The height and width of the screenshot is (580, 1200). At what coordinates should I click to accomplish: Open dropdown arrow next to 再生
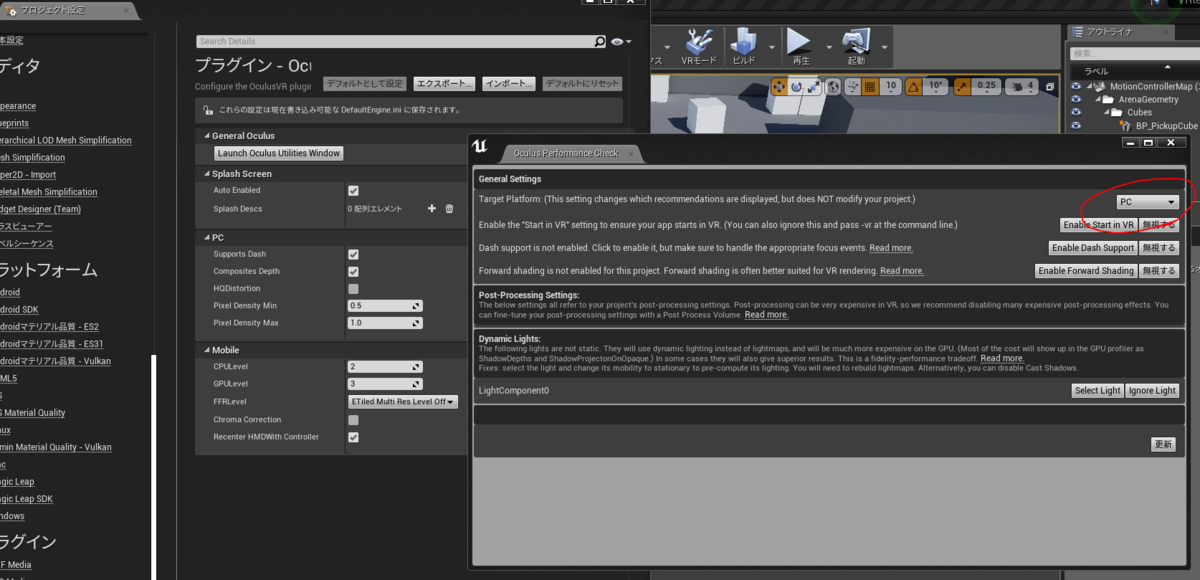828,46
